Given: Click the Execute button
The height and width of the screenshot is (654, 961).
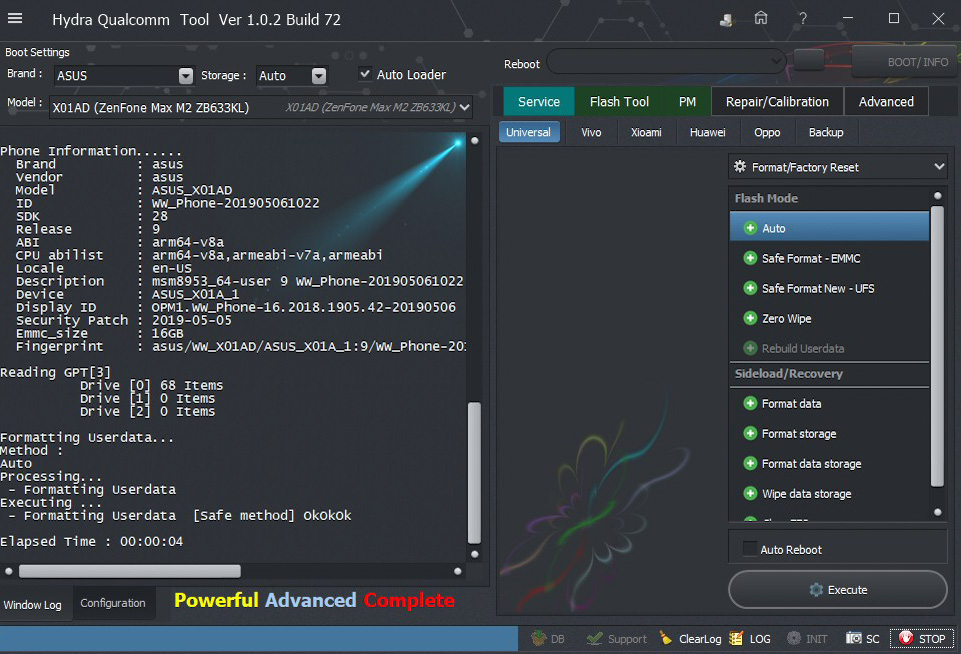Looking at the screenshot, I should point(837,590).
